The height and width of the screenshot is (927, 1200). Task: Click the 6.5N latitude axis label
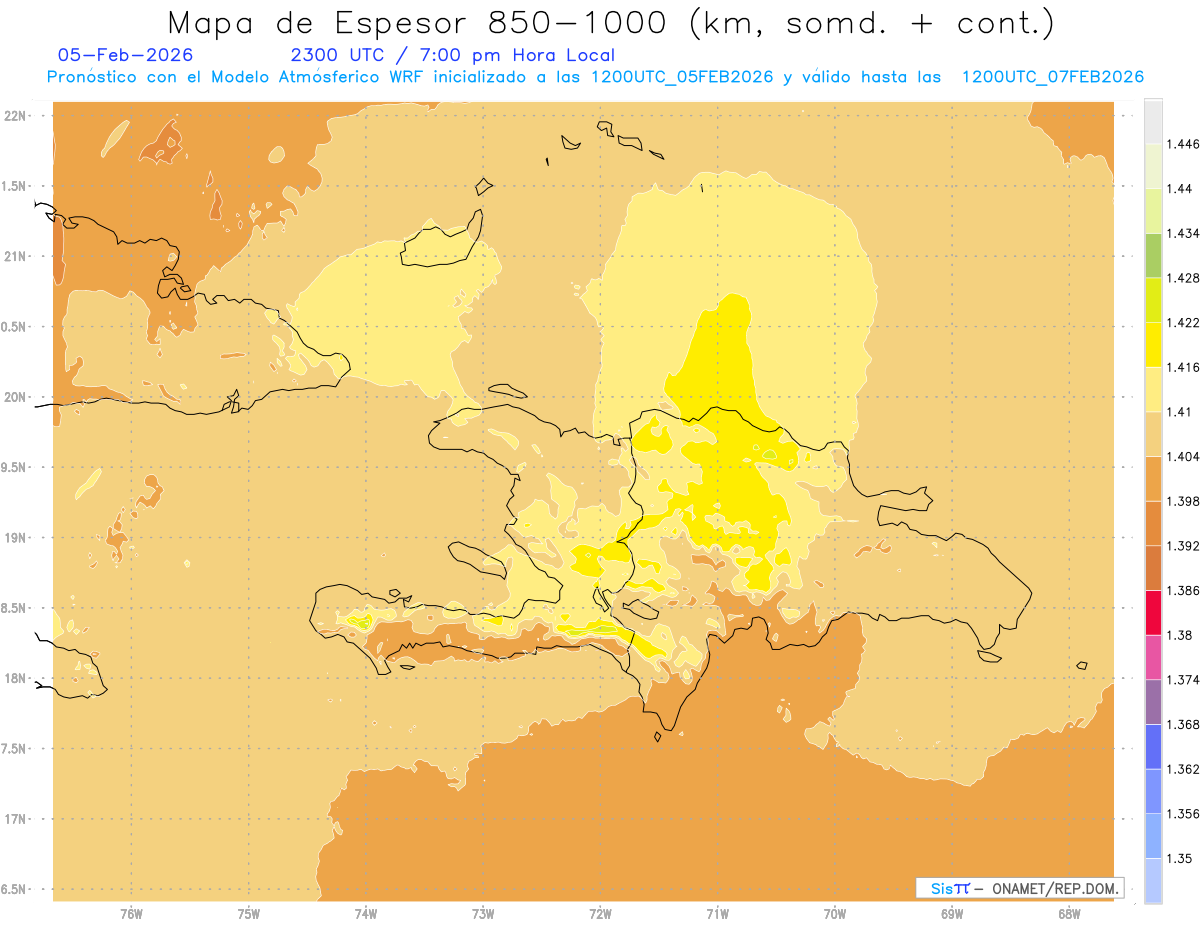coord(15,889)
